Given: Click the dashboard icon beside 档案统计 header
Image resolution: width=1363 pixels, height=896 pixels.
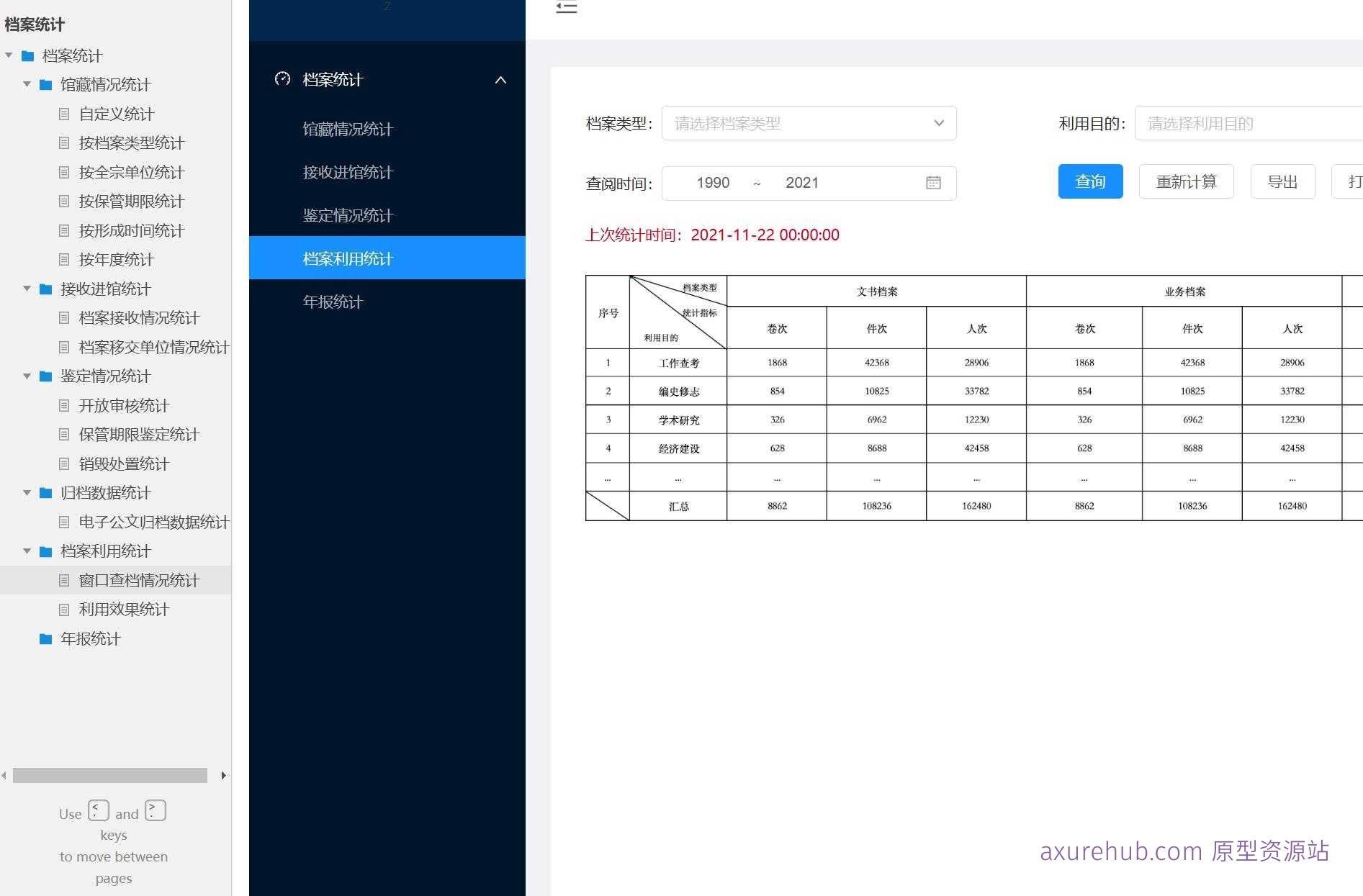Looking at the screenshot, I should tap(282, 79).
